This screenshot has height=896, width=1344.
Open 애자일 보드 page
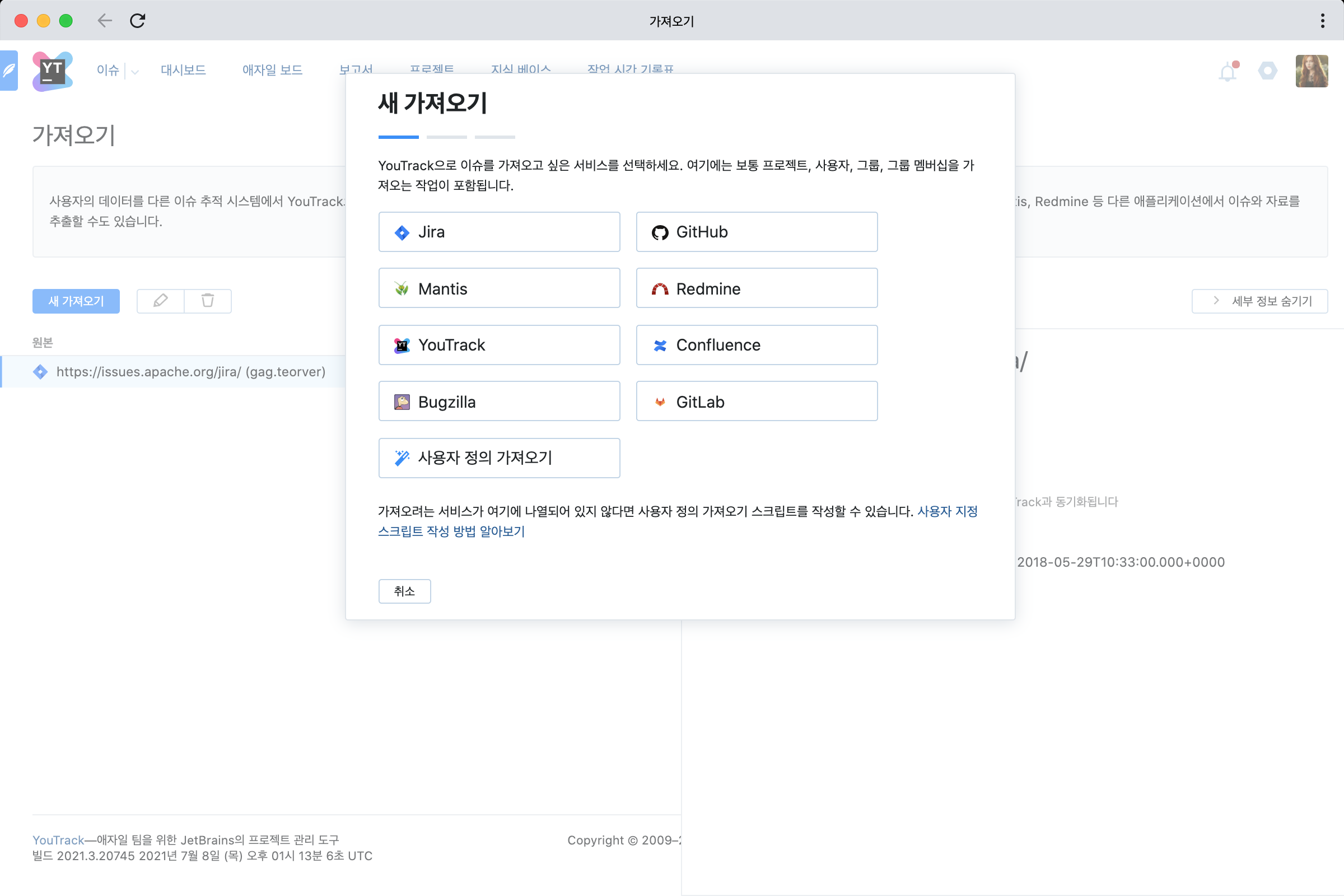click(x=272, y=71)
